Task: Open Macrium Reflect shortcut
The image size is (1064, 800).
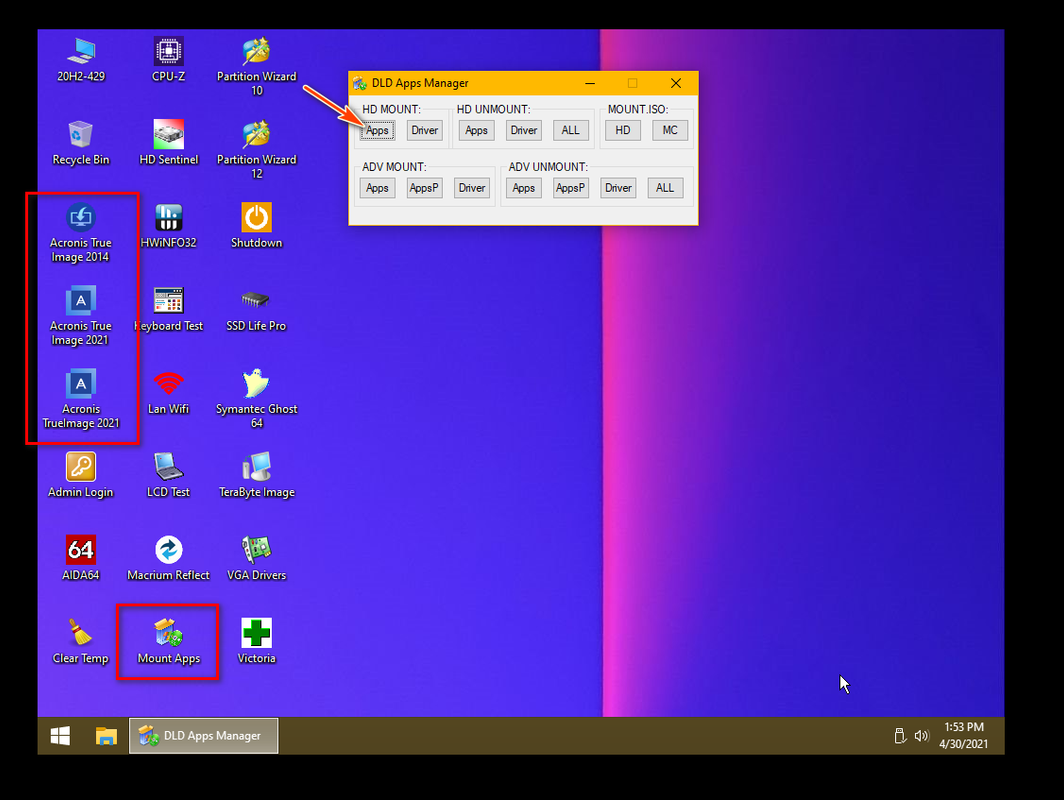Action: tap(168, 558)
